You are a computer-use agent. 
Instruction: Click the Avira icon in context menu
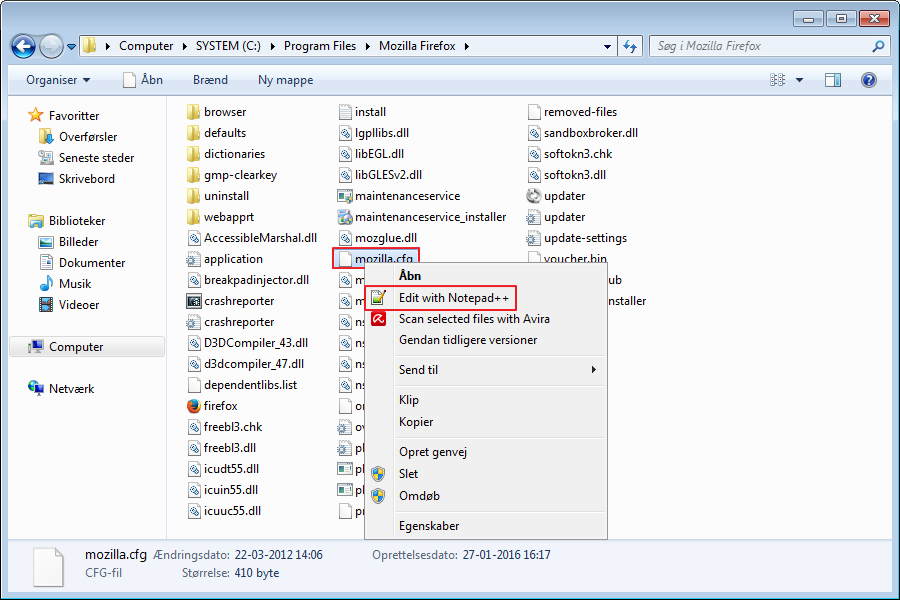[x=378, y=319]
